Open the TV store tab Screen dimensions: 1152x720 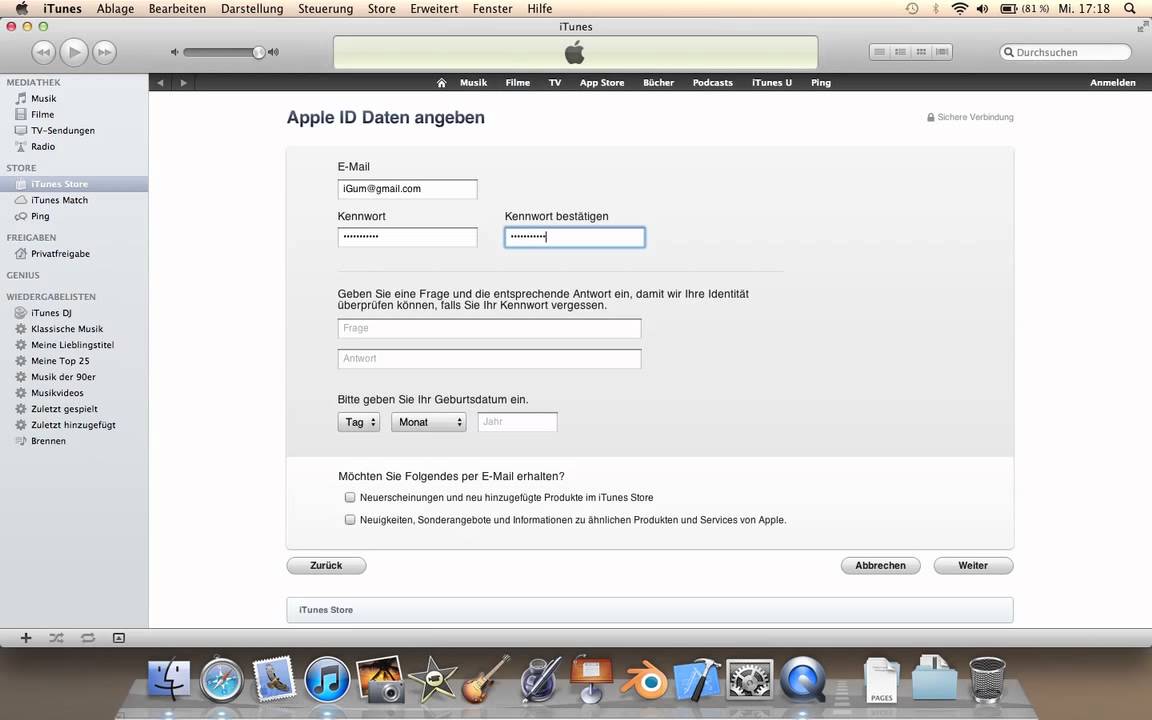pos(555,83)
